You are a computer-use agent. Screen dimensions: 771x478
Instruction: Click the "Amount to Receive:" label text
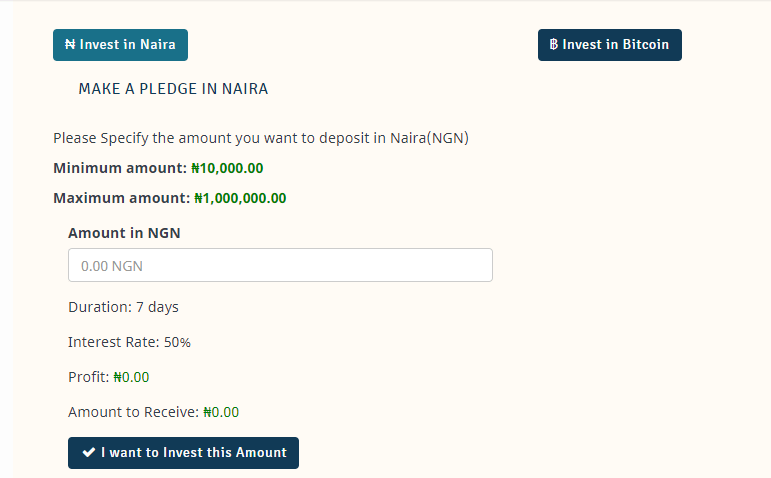pyautogui.click(x=133, y=412)
